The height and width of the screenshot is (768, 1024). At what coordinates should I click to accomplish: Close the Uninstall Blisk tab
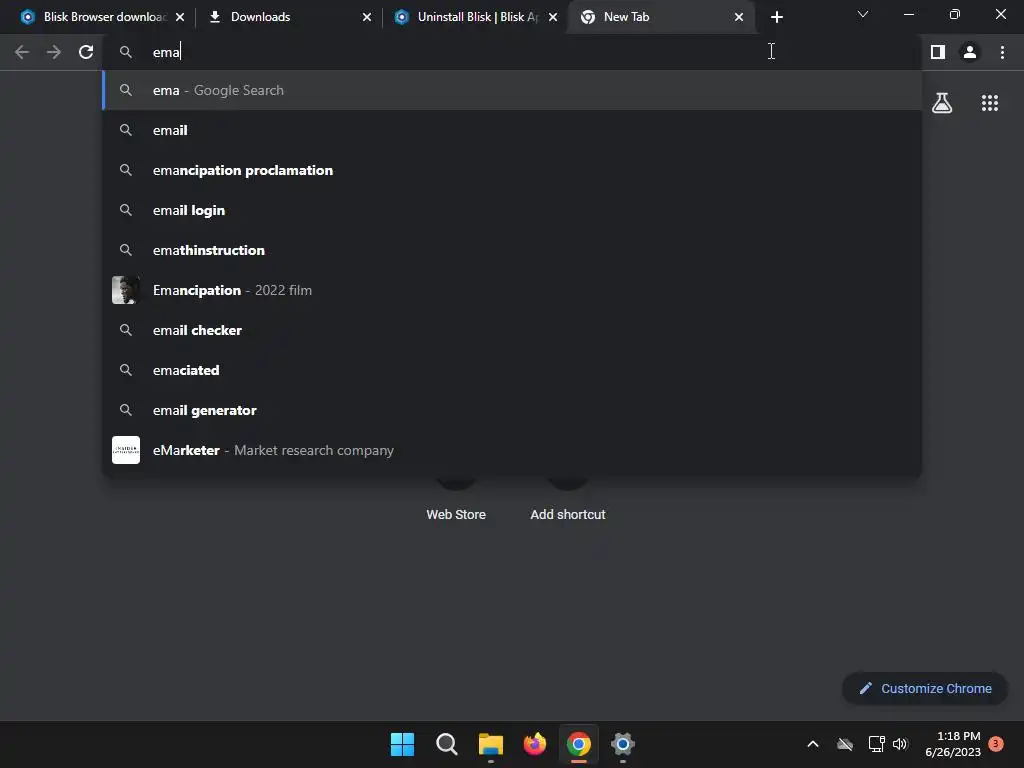coord(553,17)
